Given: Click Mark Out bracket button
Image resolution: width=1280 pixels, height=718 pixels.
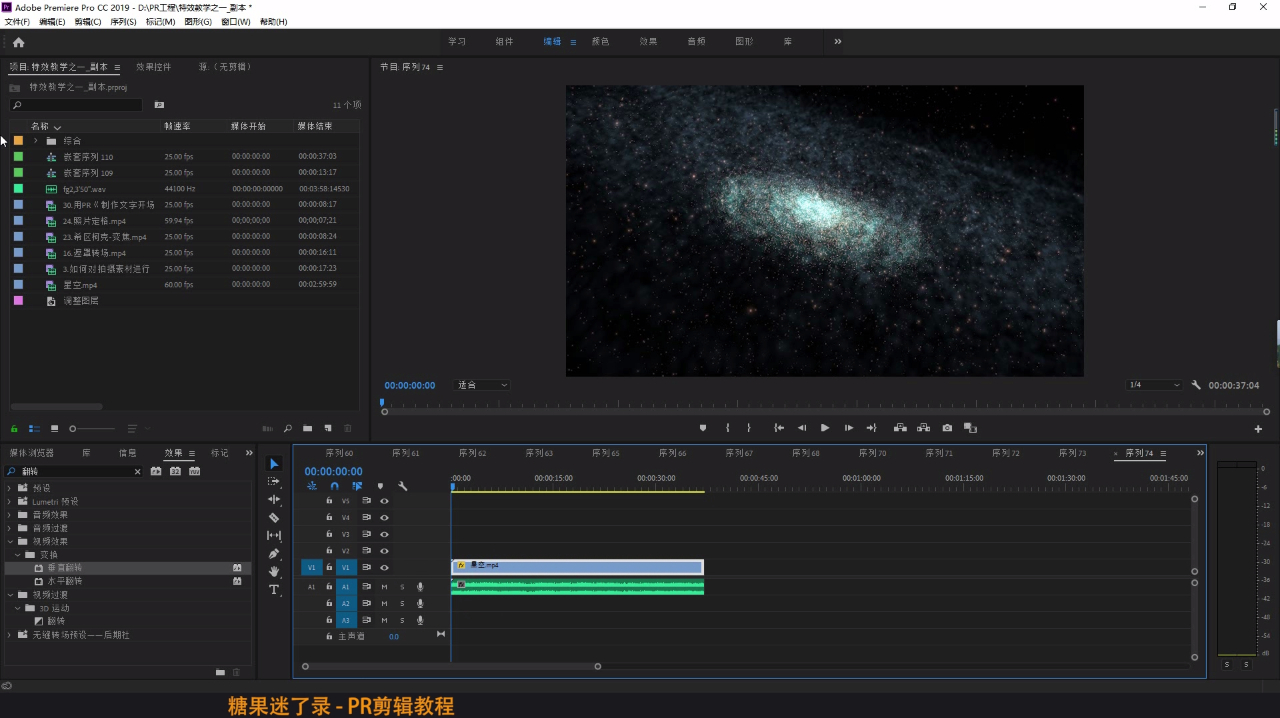Looking at the screenshot, I should pos(748,428).
